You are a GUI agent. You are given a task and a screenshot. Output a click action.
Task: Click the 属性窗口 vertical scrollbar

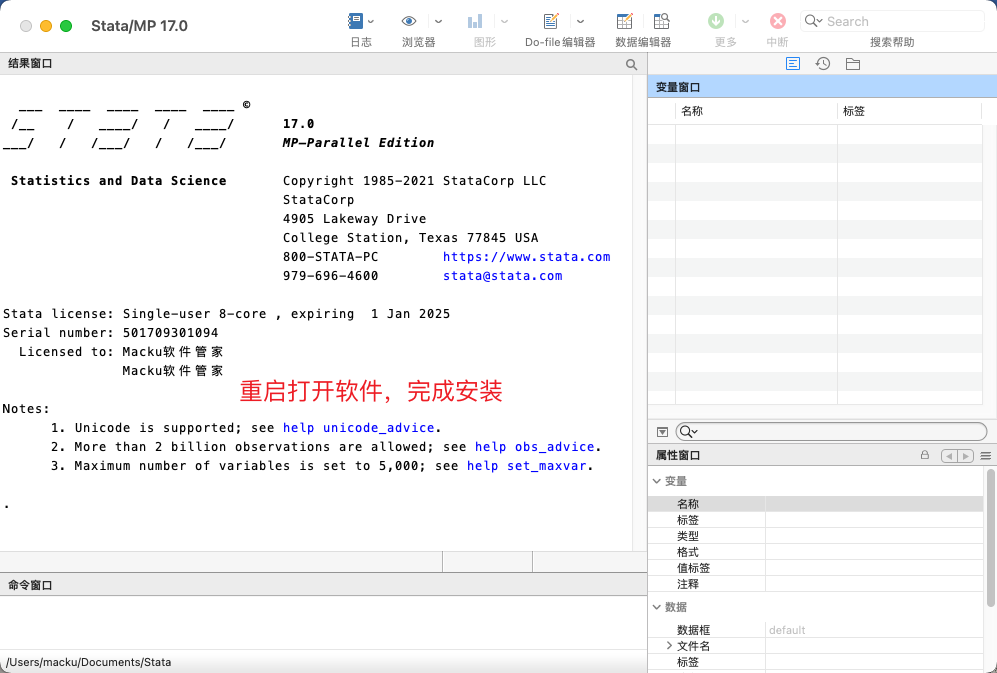[x=990, y=538]
